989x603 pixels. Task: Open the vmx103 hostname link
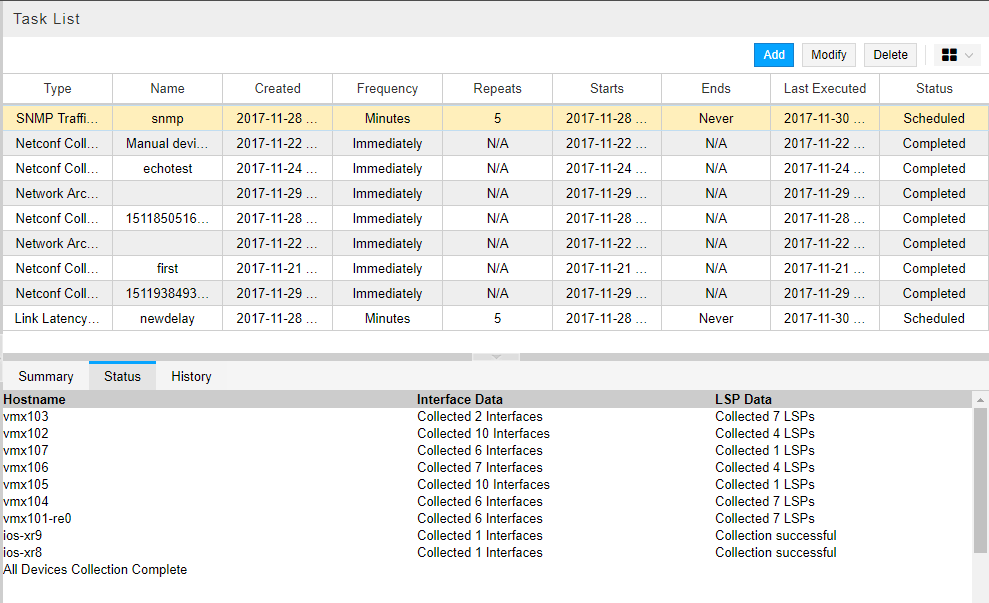[25, 416]
